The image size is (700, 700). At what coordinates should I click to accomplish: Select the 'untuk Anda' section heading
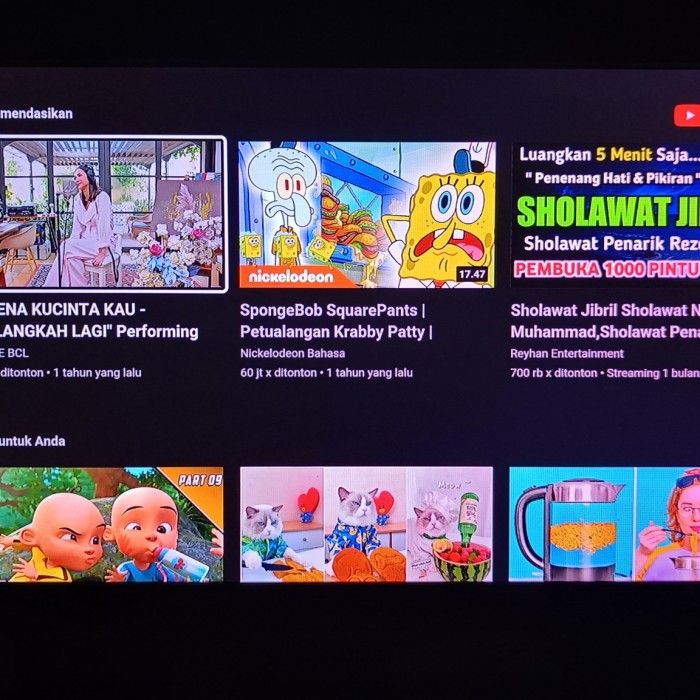pos(32,441)
